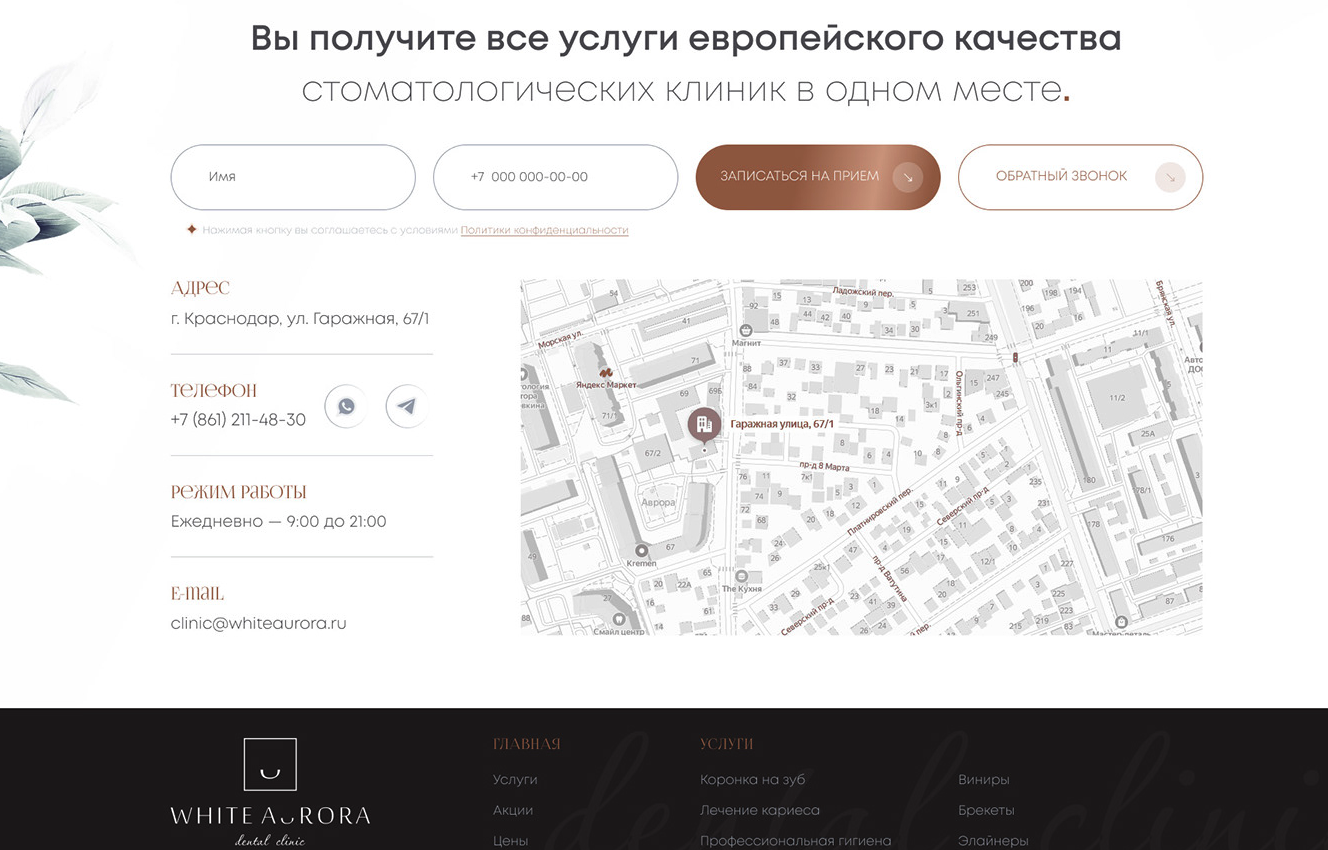1328x850 pixels.
Task: Click arrow icon inside Записаться на прием
Action: [x=908, y=177]
